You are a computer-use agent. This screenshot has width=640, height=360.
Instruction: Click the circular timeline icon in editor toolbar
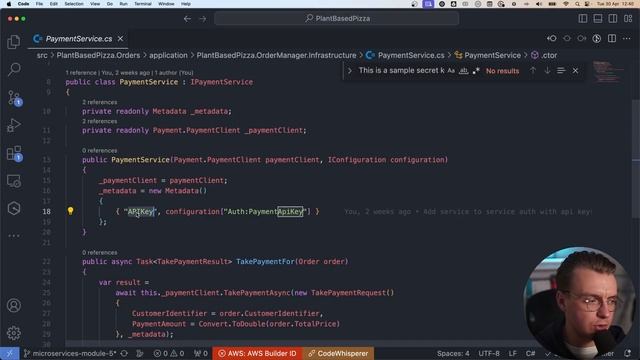click(x=597, y=38)
